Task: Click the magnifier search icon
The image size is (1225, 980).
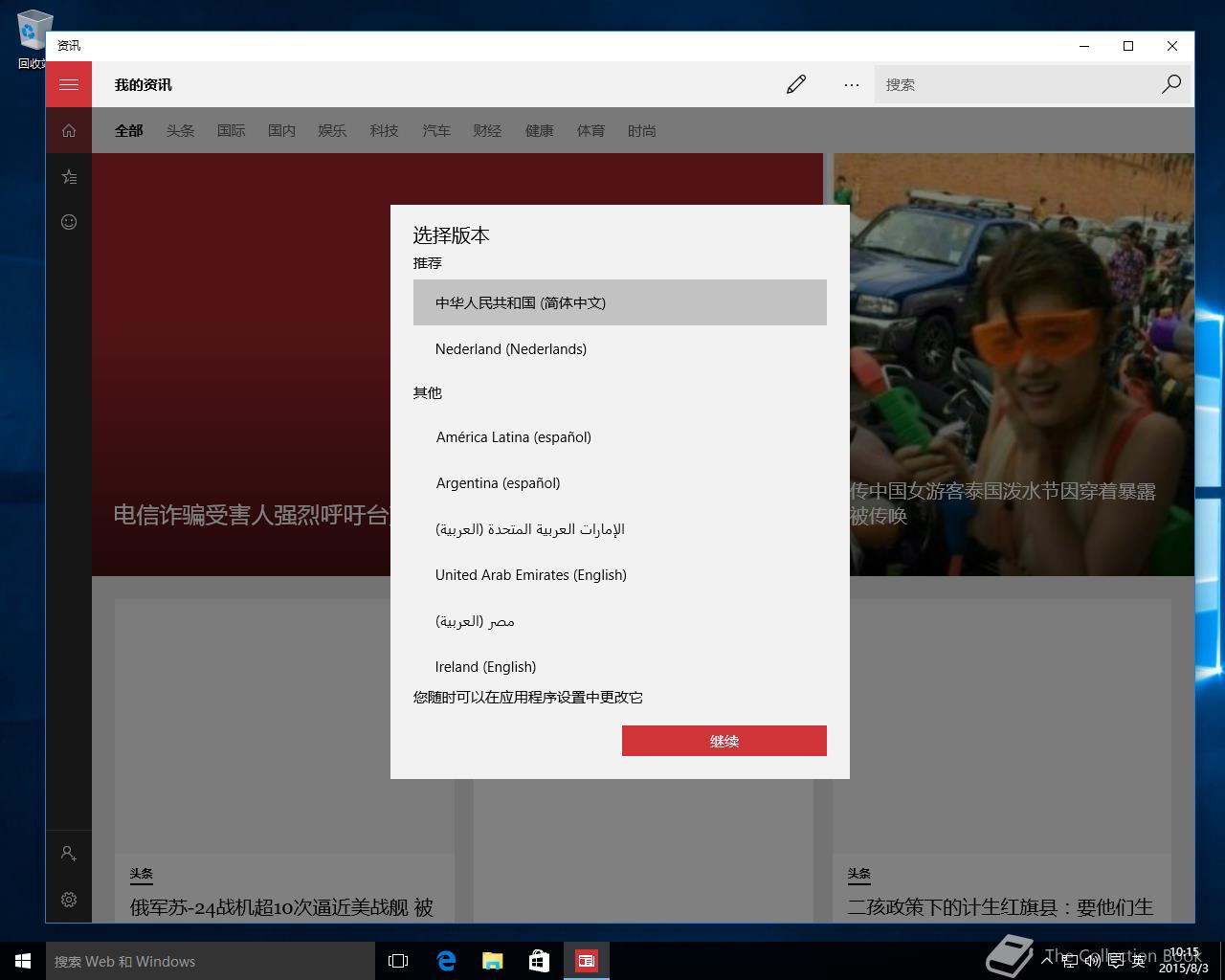Action: 1170,84
